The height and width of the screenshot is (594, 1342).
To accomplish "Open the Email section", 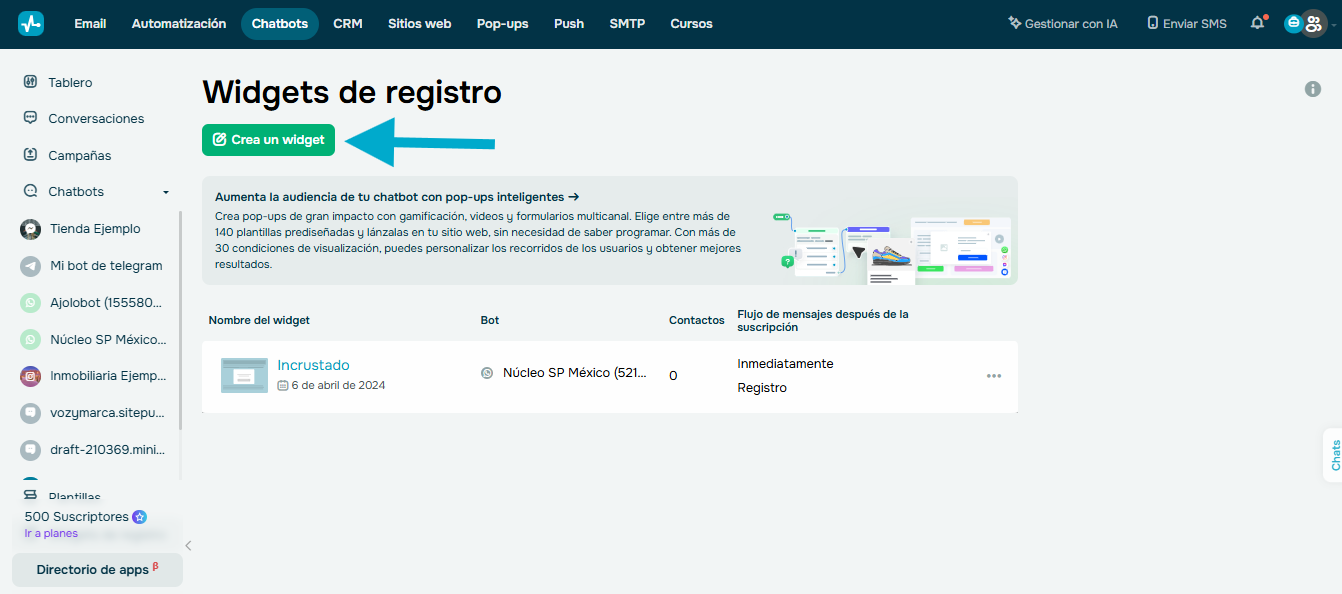I will (90, 24).
